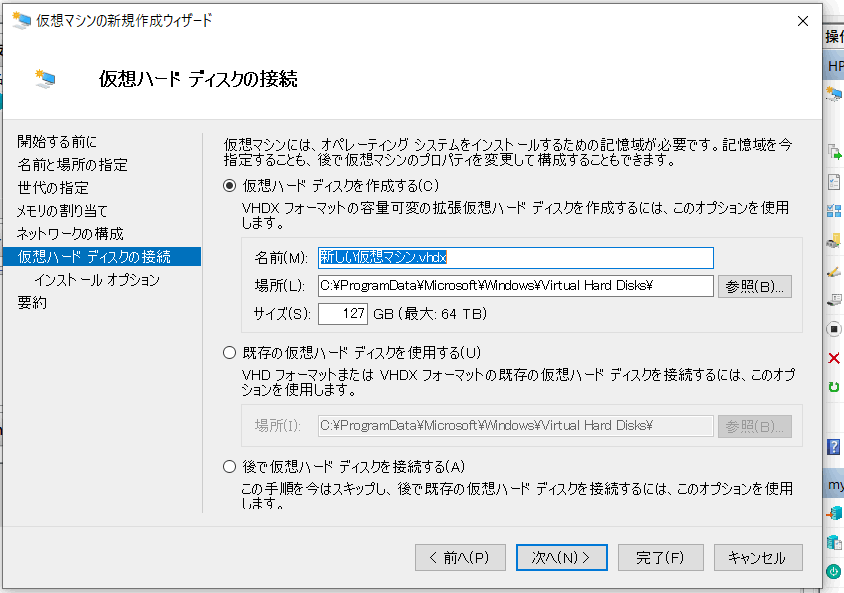Click the import virtual machine icon with green arrow
The image size is (844, 593).
click(x=834, y=152)
